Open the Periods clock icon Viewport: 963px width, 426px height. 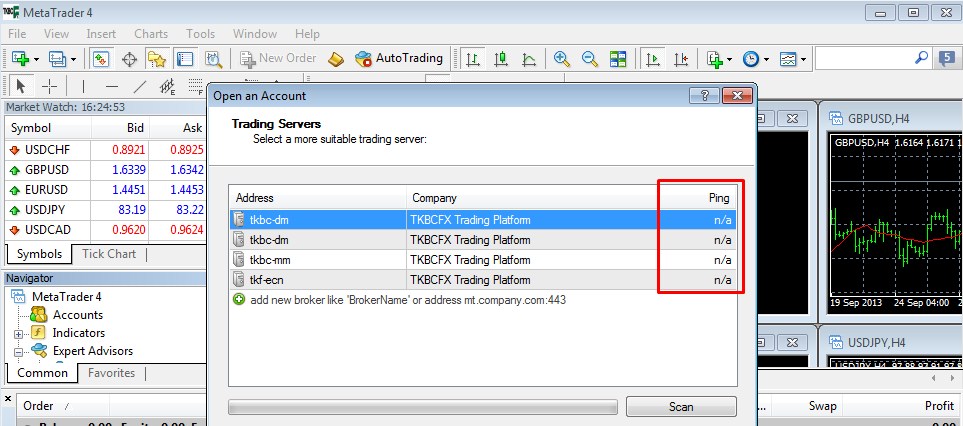[x=751, y=59]
